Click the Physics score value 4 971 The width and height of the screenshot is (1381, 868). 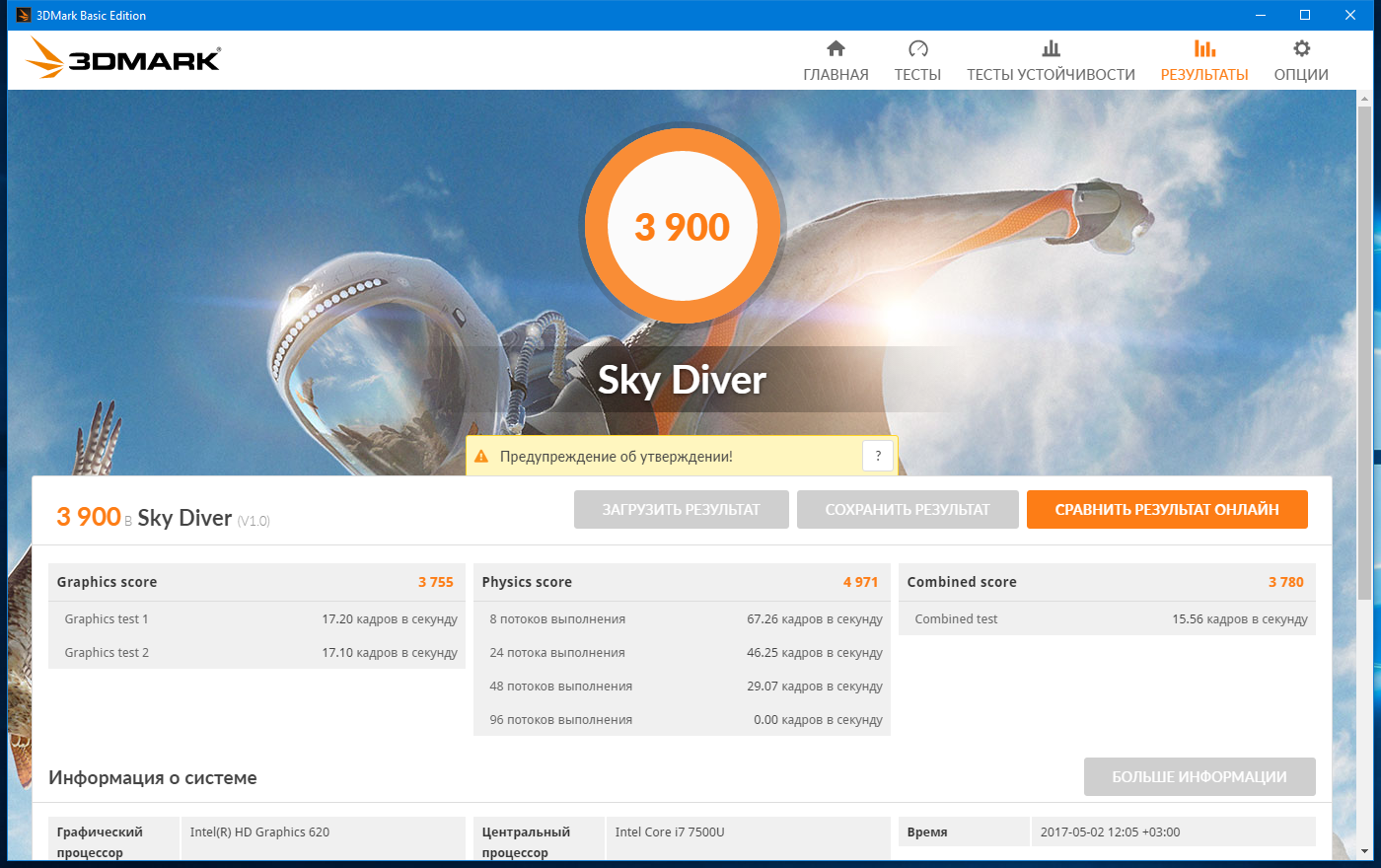860,582
